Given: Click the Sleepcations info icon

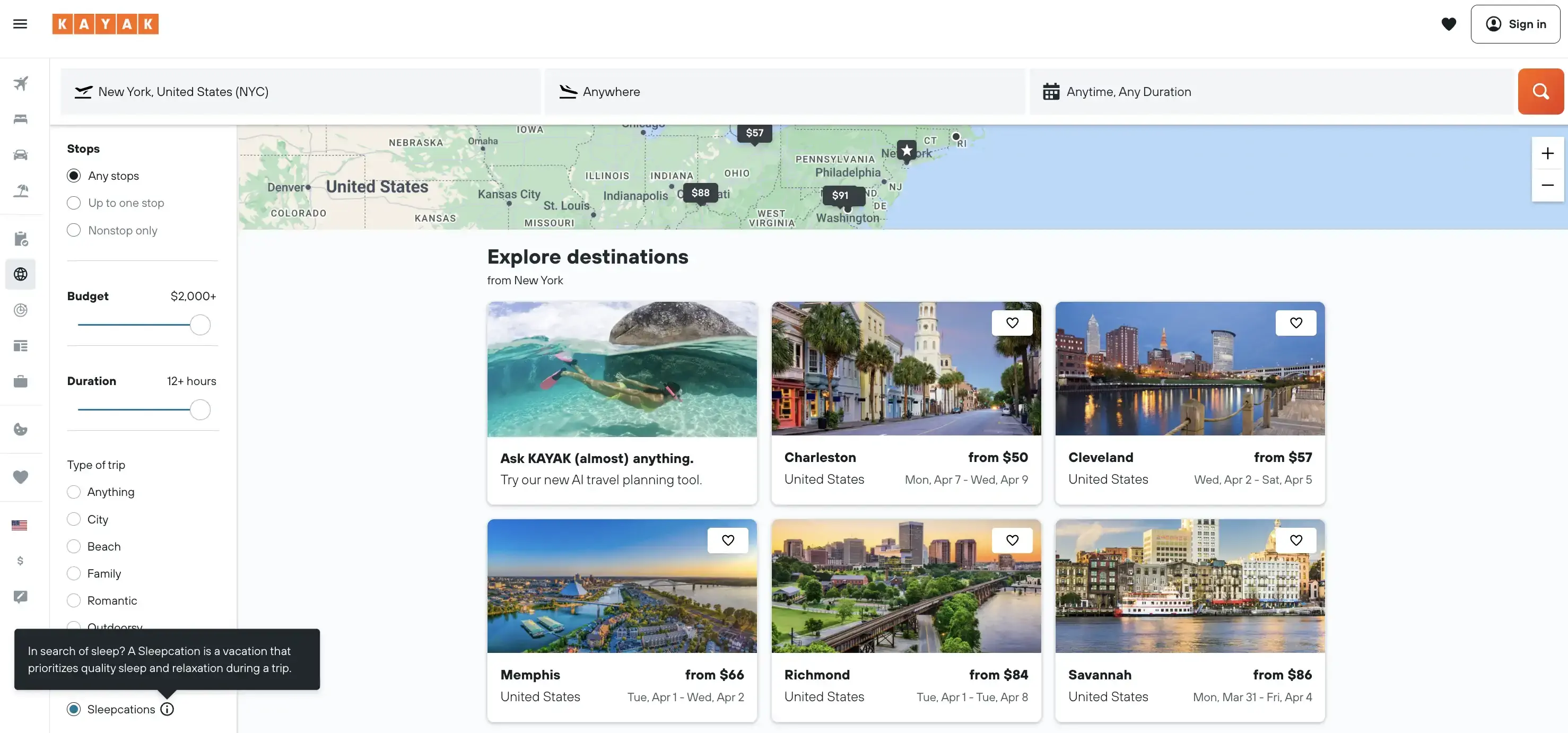Looking at the screenshot, I should click(x=167, y=709).
